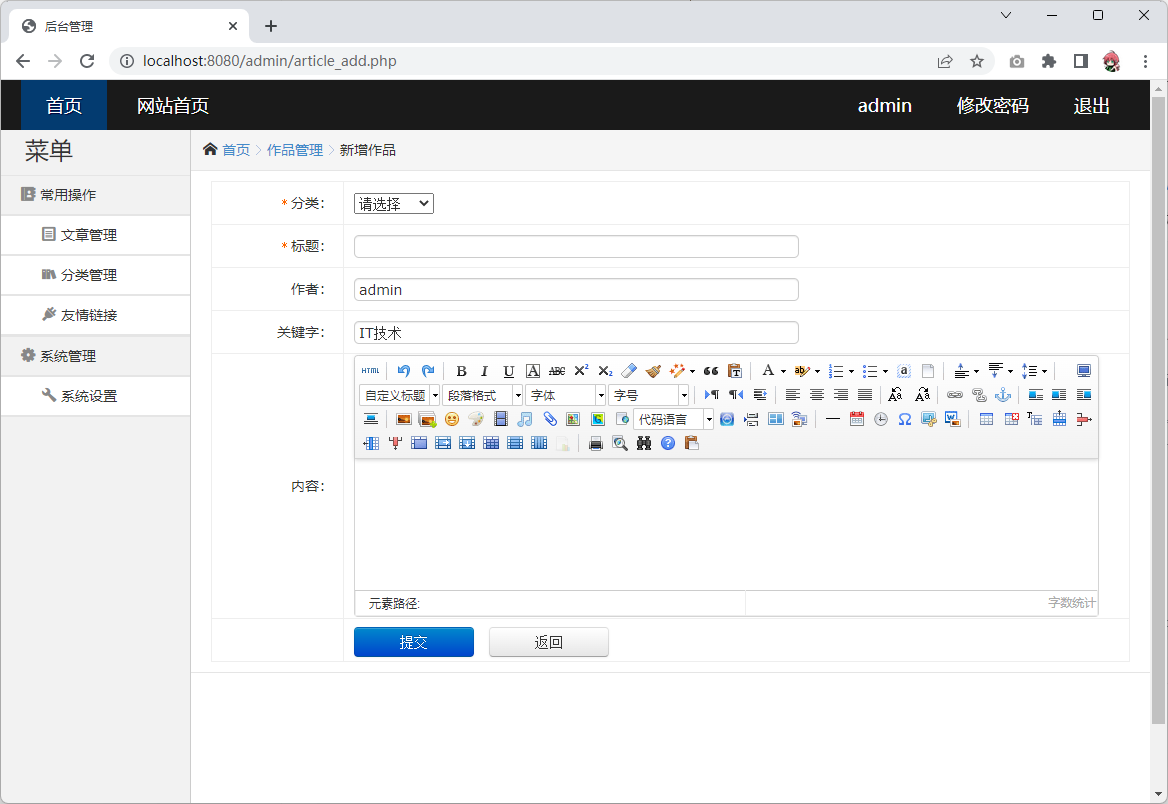Click the blue 提交 submit button
This screenshot has height=804, width=1168.
(413, 642)
